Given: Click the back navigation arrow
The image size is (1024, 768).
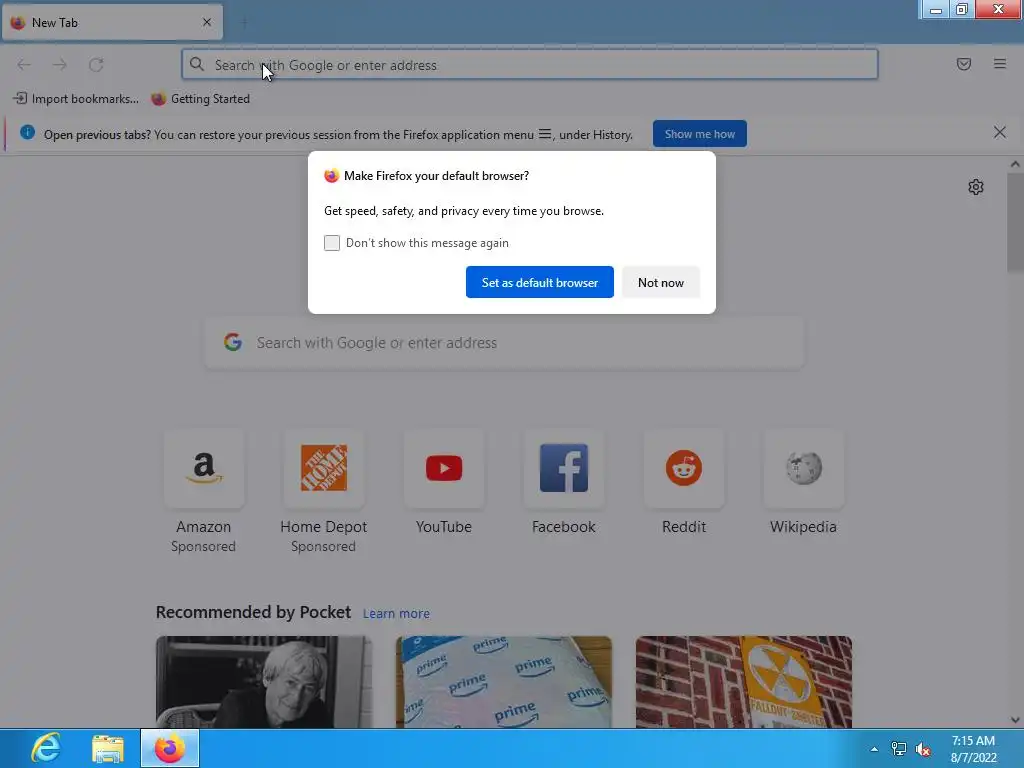Looking at the screenshot, I should tap(24, 65).
